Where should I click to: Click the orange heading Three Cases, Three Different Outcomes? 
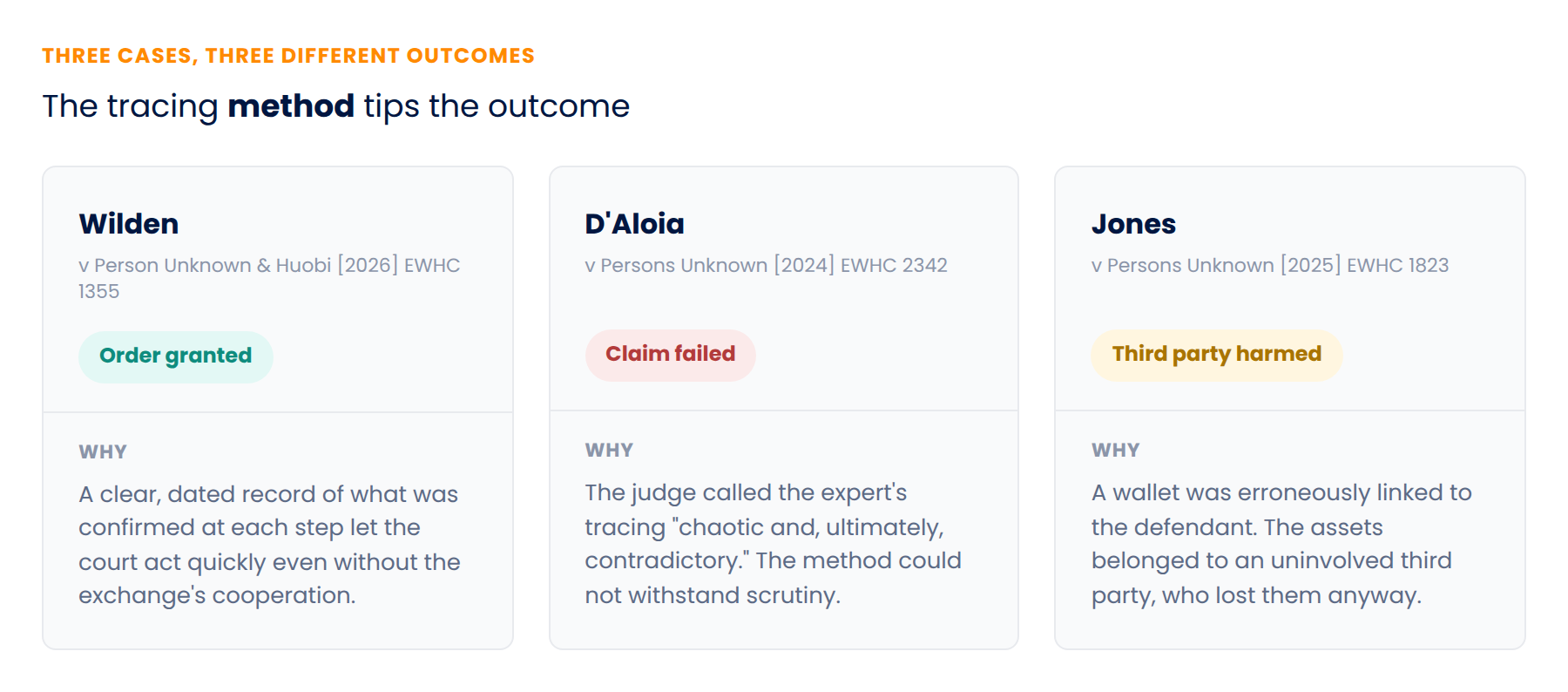pos(288,56)
